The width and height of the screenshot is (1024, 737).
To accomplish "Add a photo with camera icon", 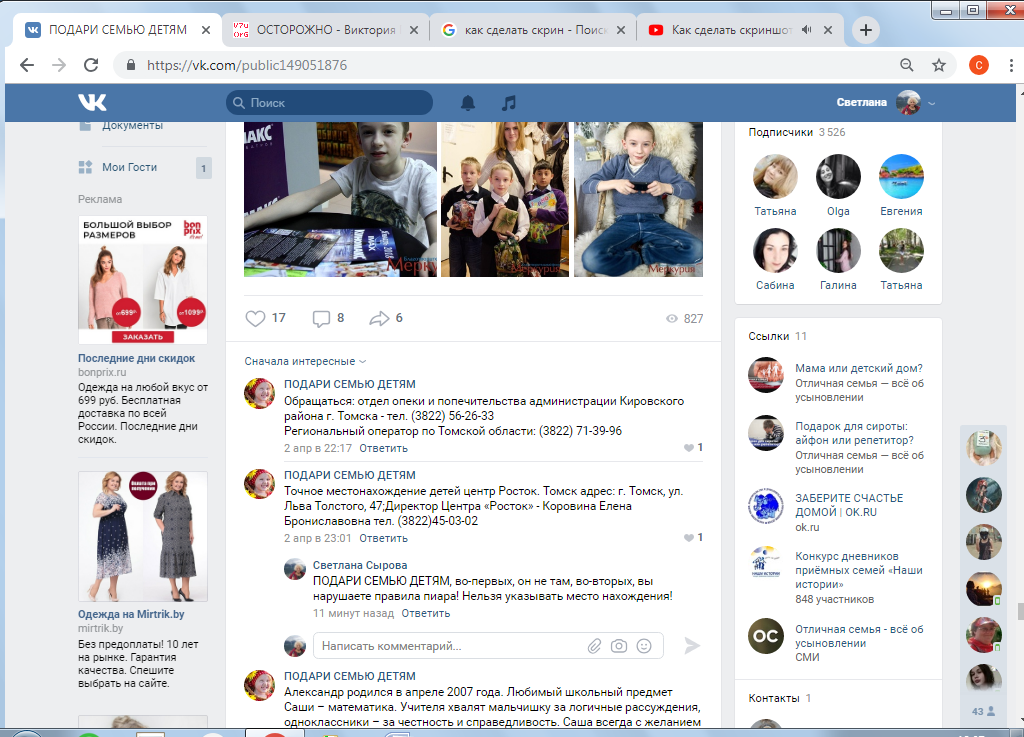I will pyautogui.click(x=619, y=646).
